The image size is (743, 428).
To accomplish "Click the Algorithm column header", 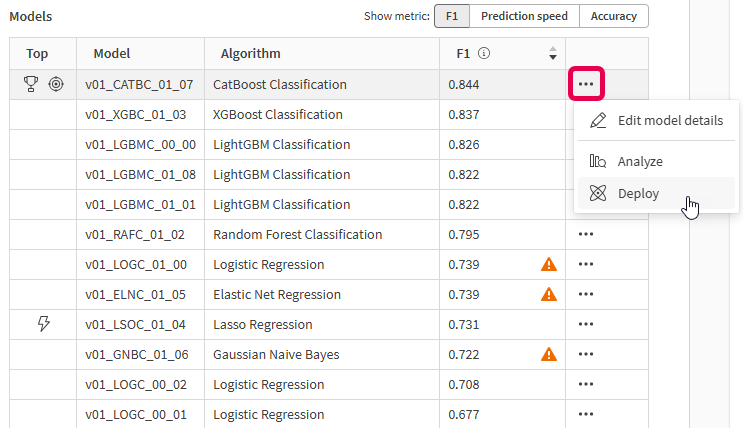I will click(251, 54).
